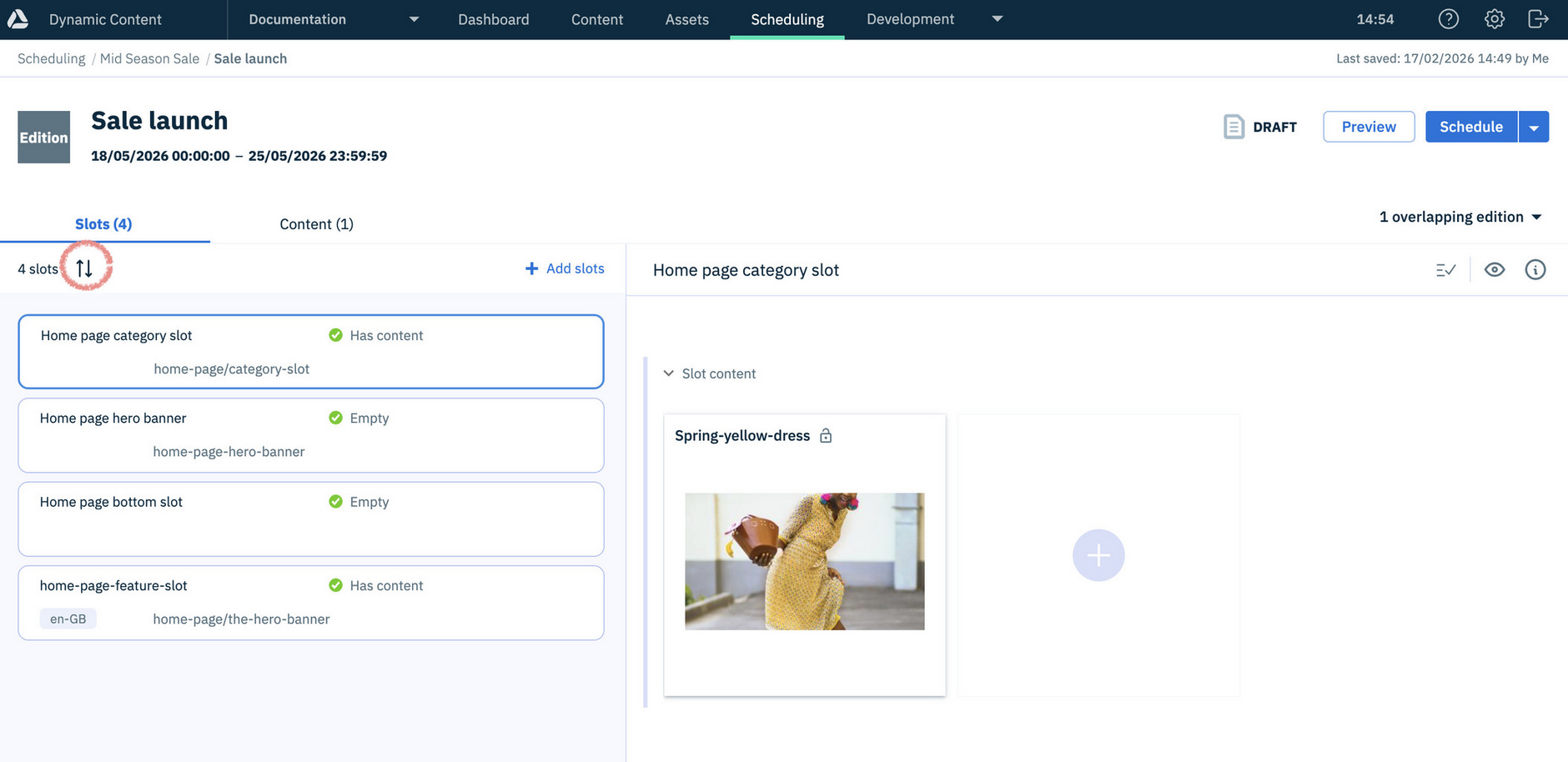
Task: Click the Amplience logo icon
Action: click(18, 19)
